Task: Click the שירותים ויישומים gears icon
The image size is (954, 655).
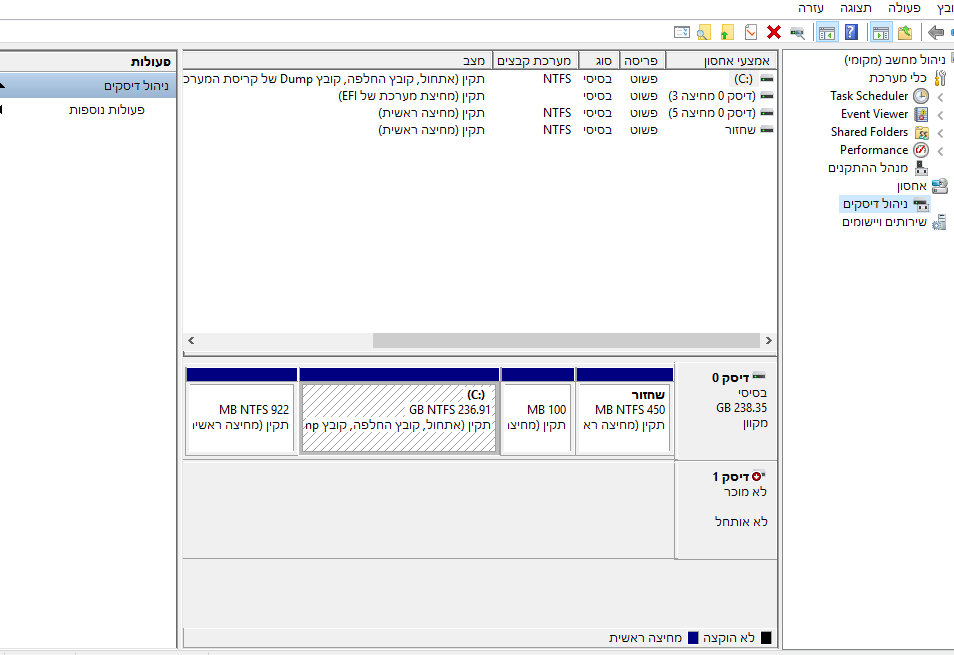Action: click(939, 222)
